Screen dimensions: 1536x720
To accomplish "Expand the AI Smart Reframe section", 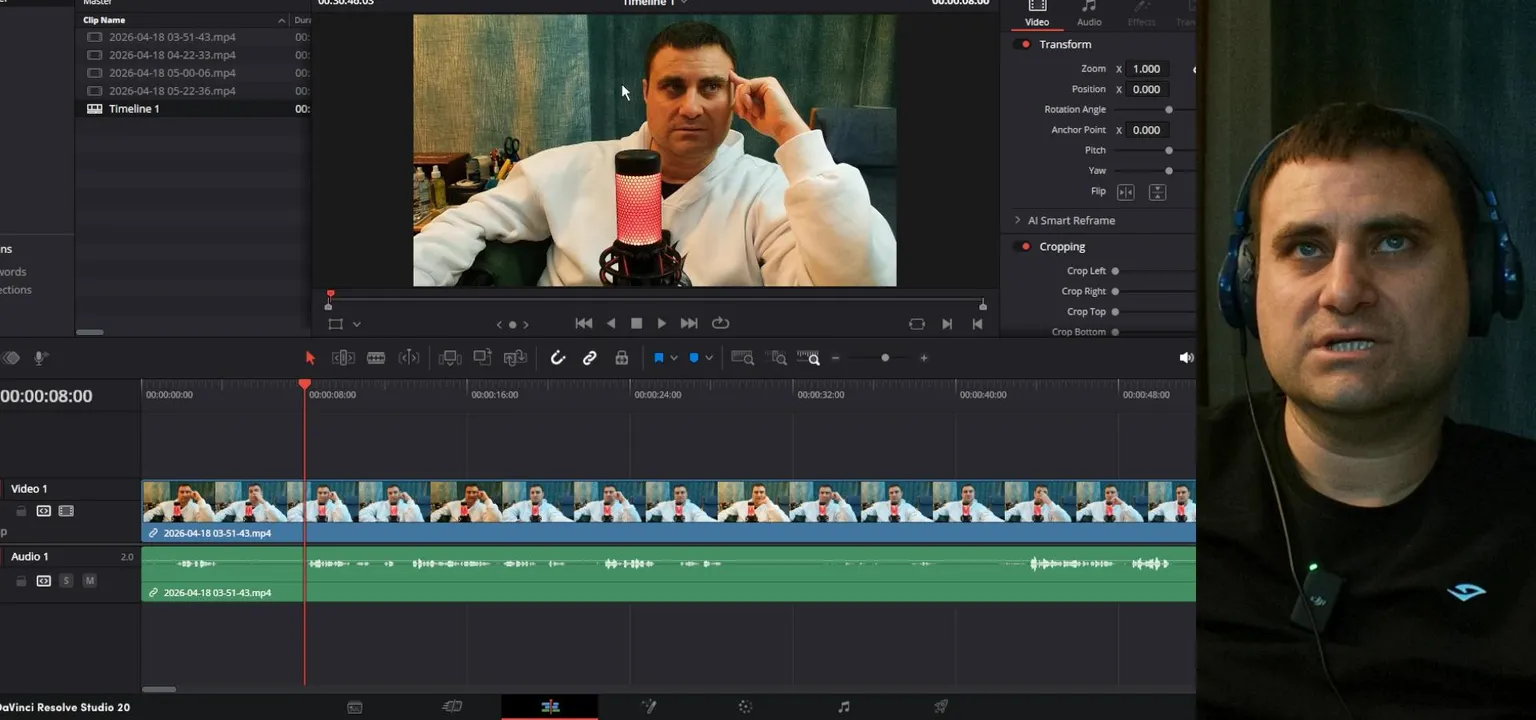I will [x=1017, y=220].
